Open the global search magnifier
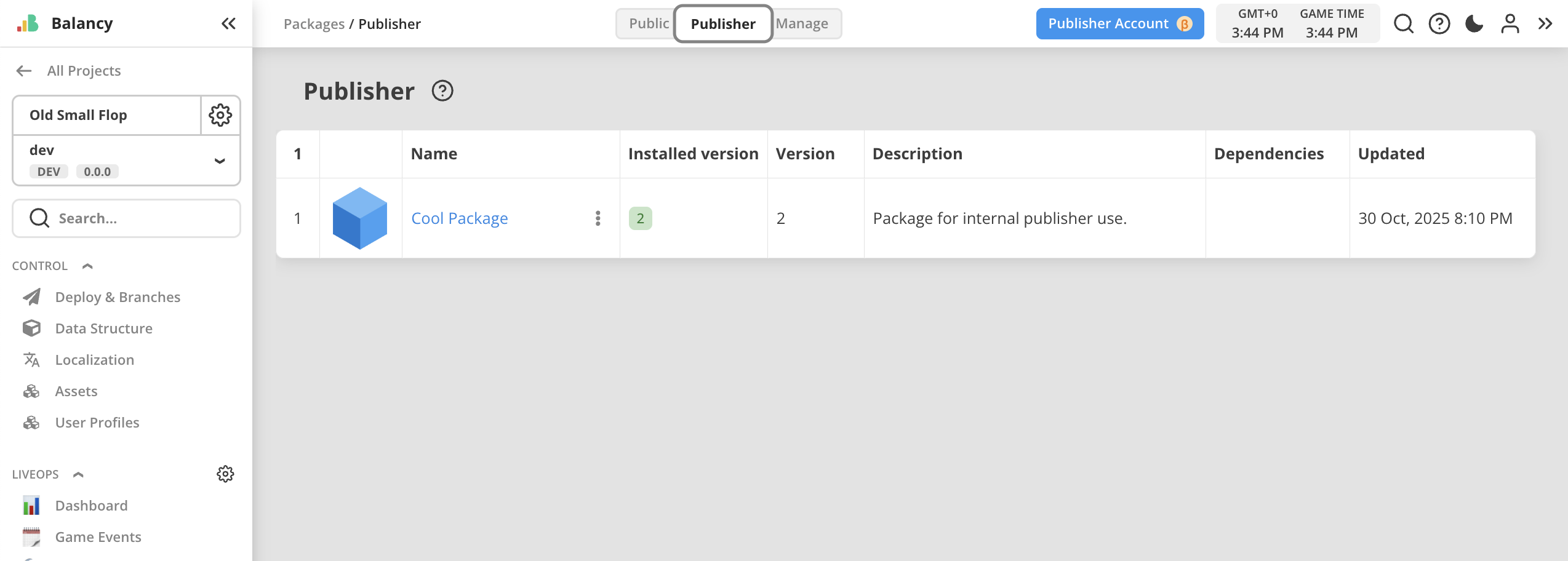Viewport: 1568px width, 561px height. [1403, 23]
